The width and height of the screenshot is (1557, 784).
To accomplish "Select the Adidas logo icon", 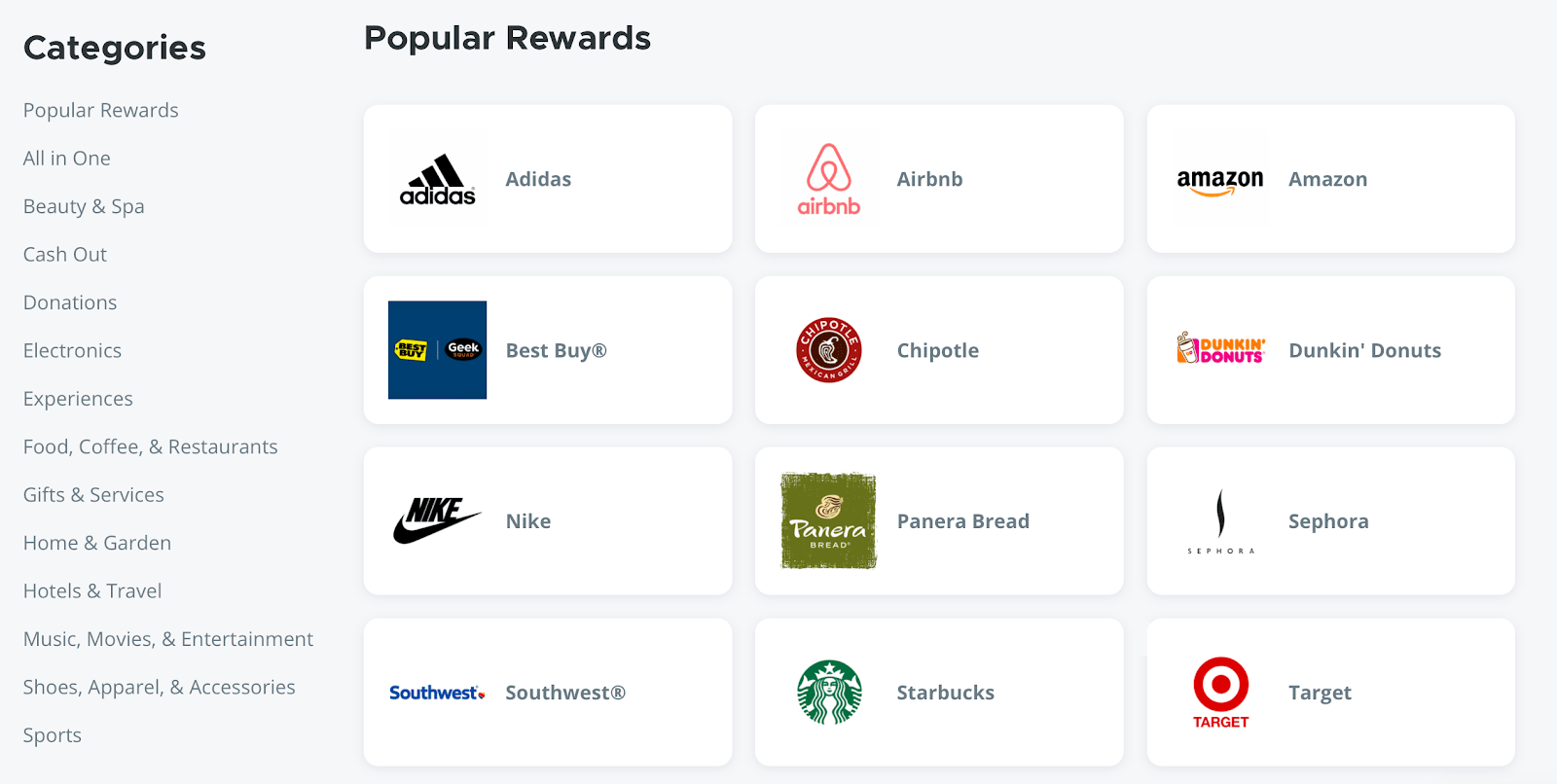I will pyautogui.click(x=437, y=179).
